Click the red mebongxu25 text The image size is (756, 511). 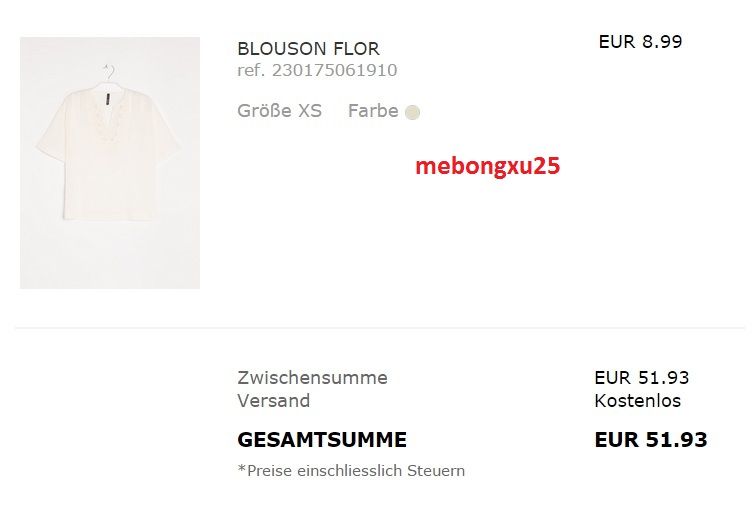click(487, 166)
